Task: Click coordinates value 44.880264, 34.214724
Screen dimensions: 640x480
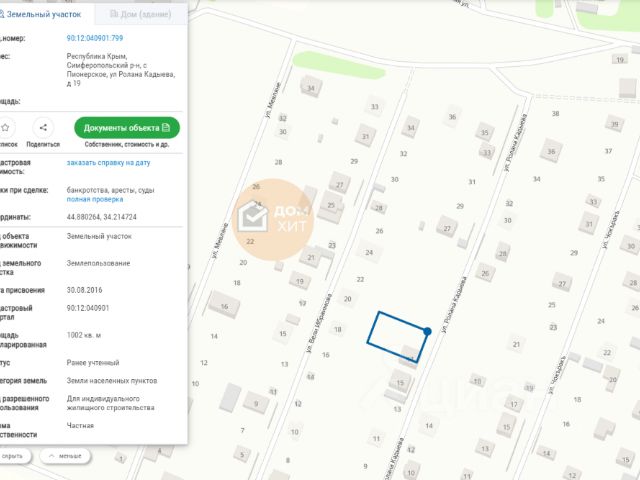Action: point(102,217)
